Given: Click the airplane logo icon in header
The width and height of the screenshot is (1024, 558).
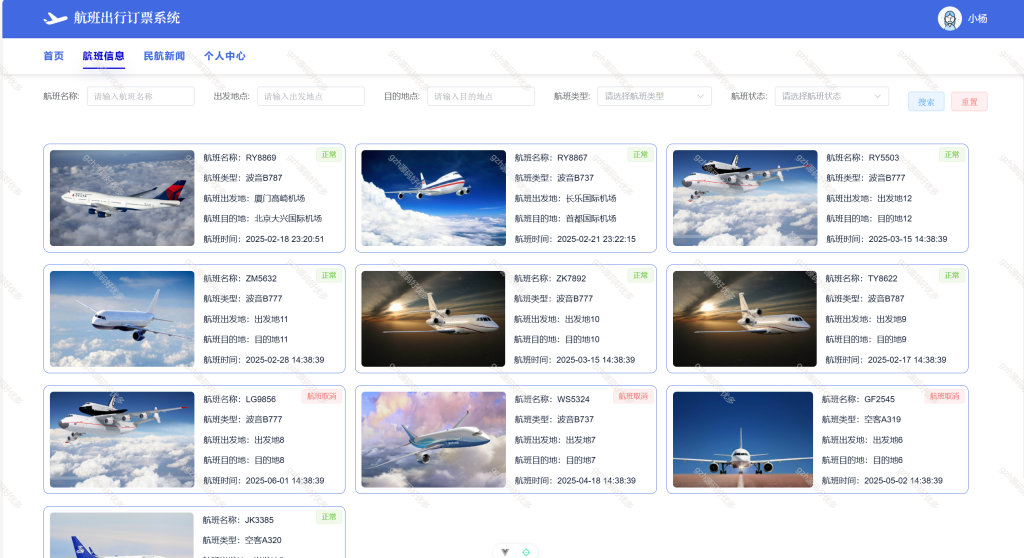Looking at the screenshot, I should (x=55, y=18).
